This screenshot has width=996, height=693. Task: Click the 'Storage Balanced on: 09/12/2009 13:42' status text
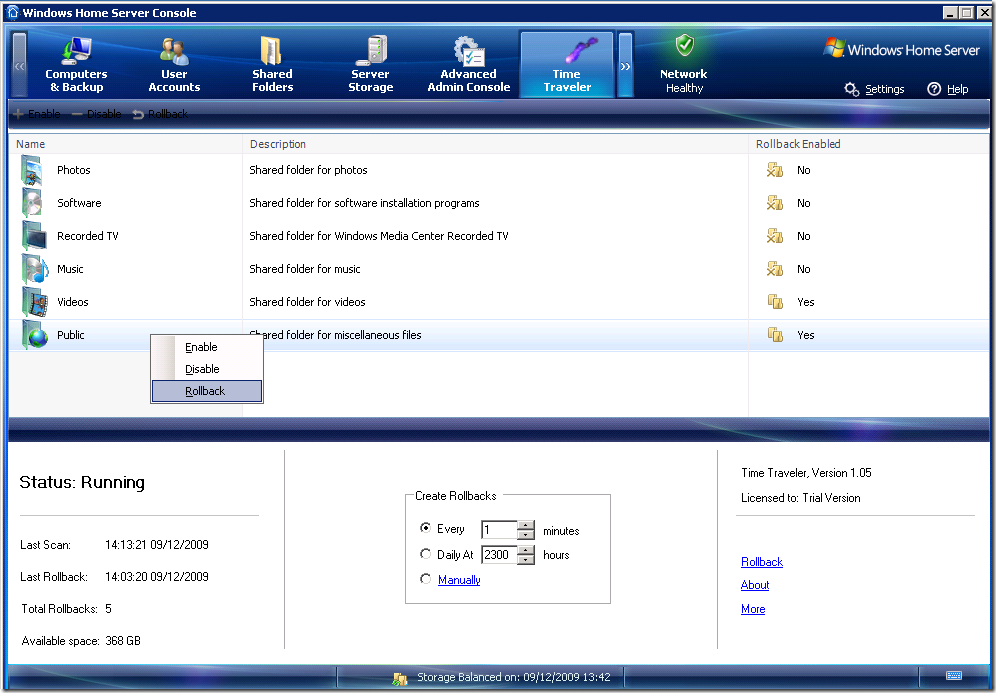click(513, 677)
